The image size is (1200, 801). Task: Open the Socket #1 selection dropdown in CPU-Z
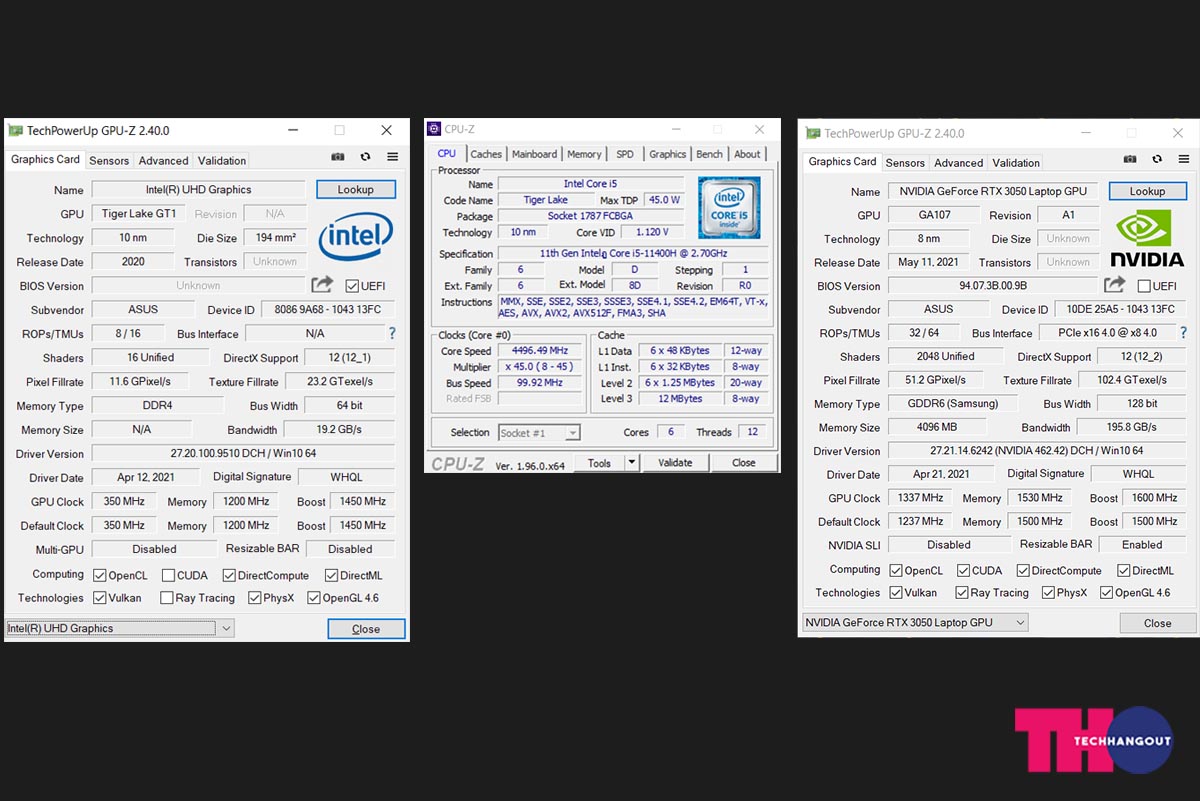[539, 433]
